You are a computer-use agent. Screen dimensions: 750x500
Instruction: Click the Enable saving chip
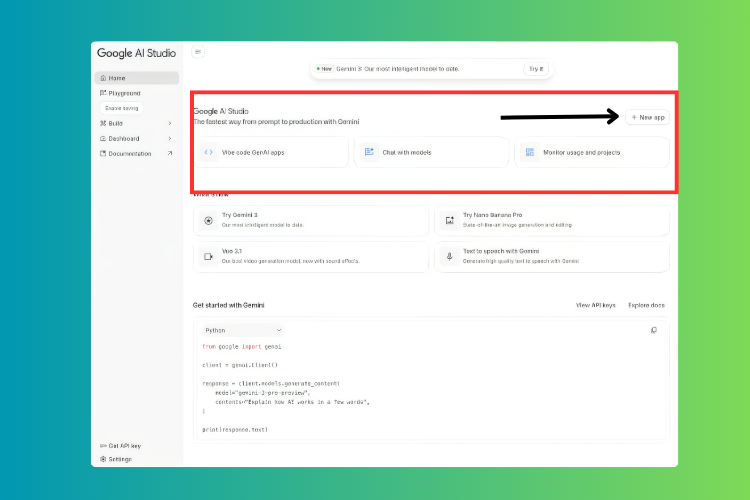pos(121,108)
